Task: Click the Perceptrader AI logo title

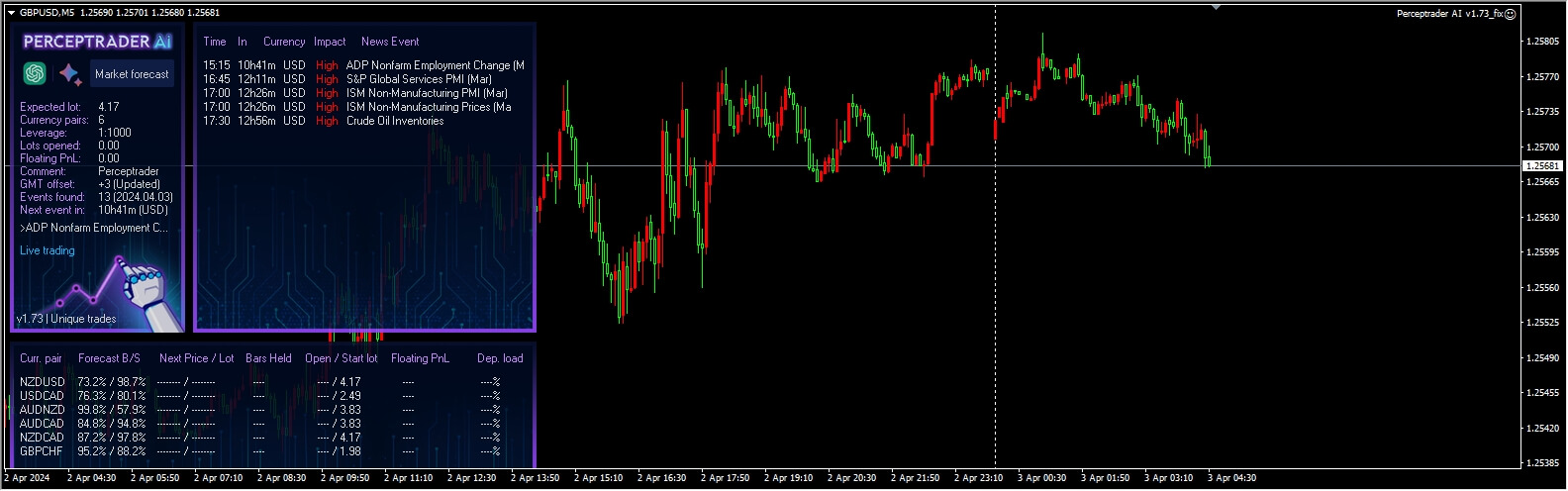Action: 97,42
